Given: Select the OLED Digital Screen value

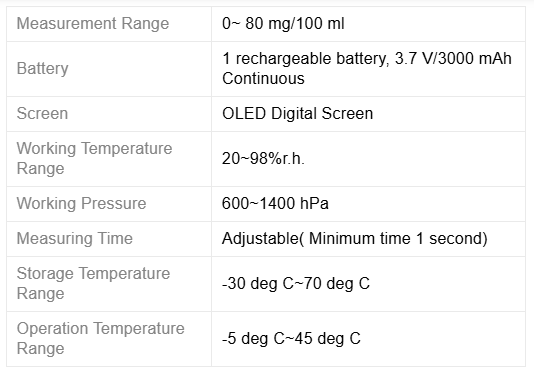Looking at the screenshot, I should (297, 113).
